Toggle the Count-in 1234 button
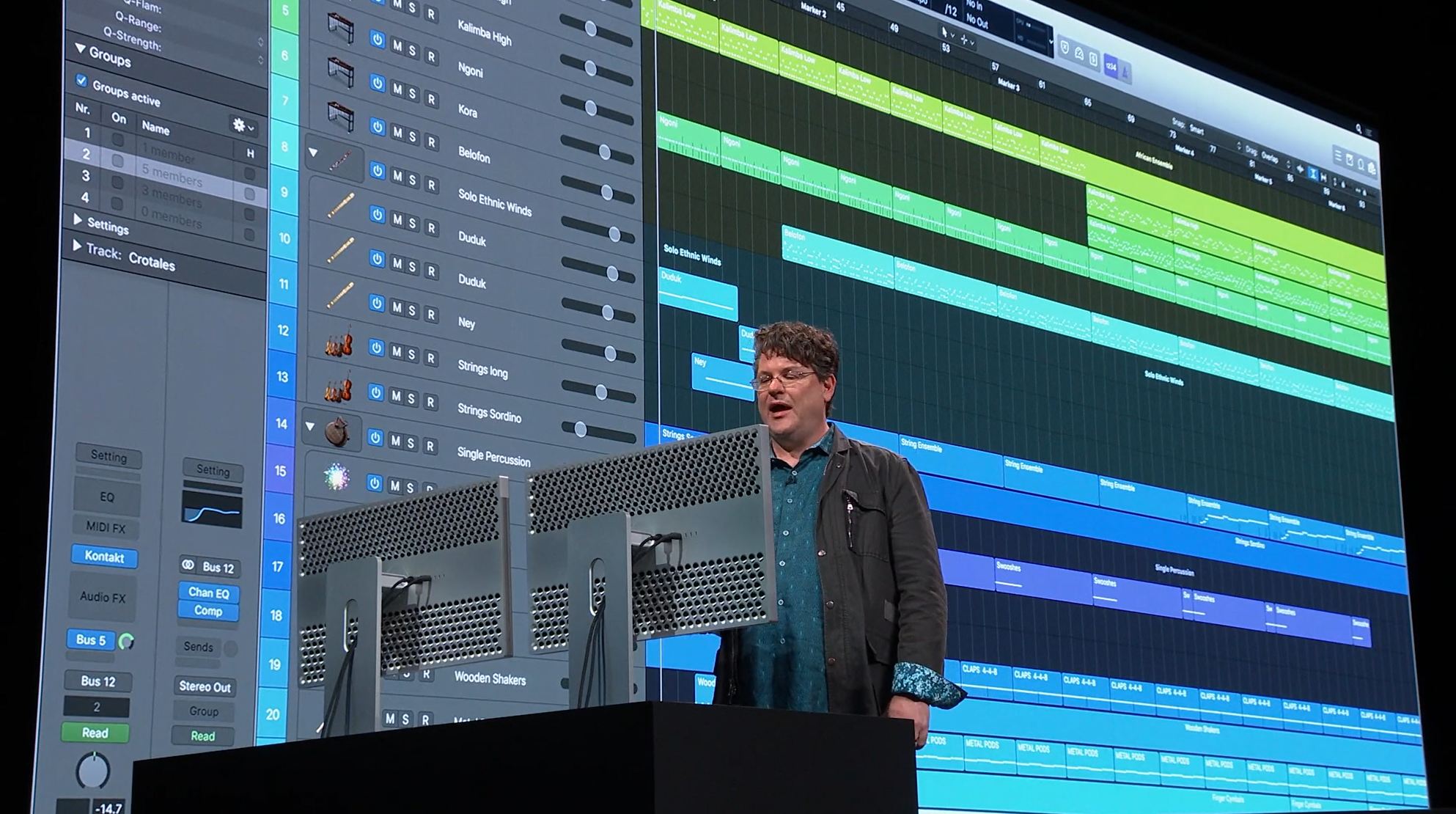Image resolution: width=1456 pixels, height=814 pixels. 1111,67
